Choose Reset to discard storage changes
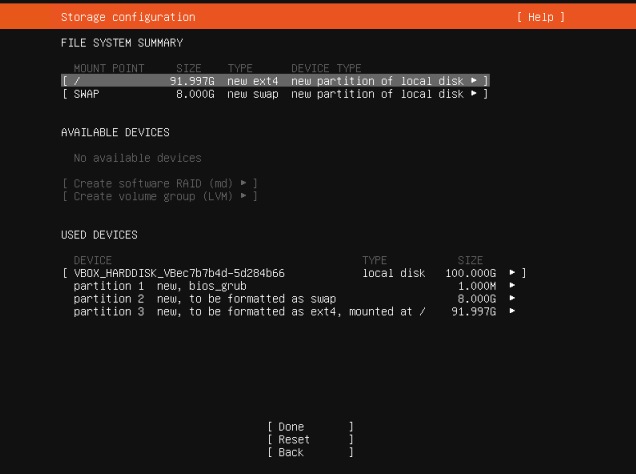The width and height of the screenshot is (636, 474). 310,440
